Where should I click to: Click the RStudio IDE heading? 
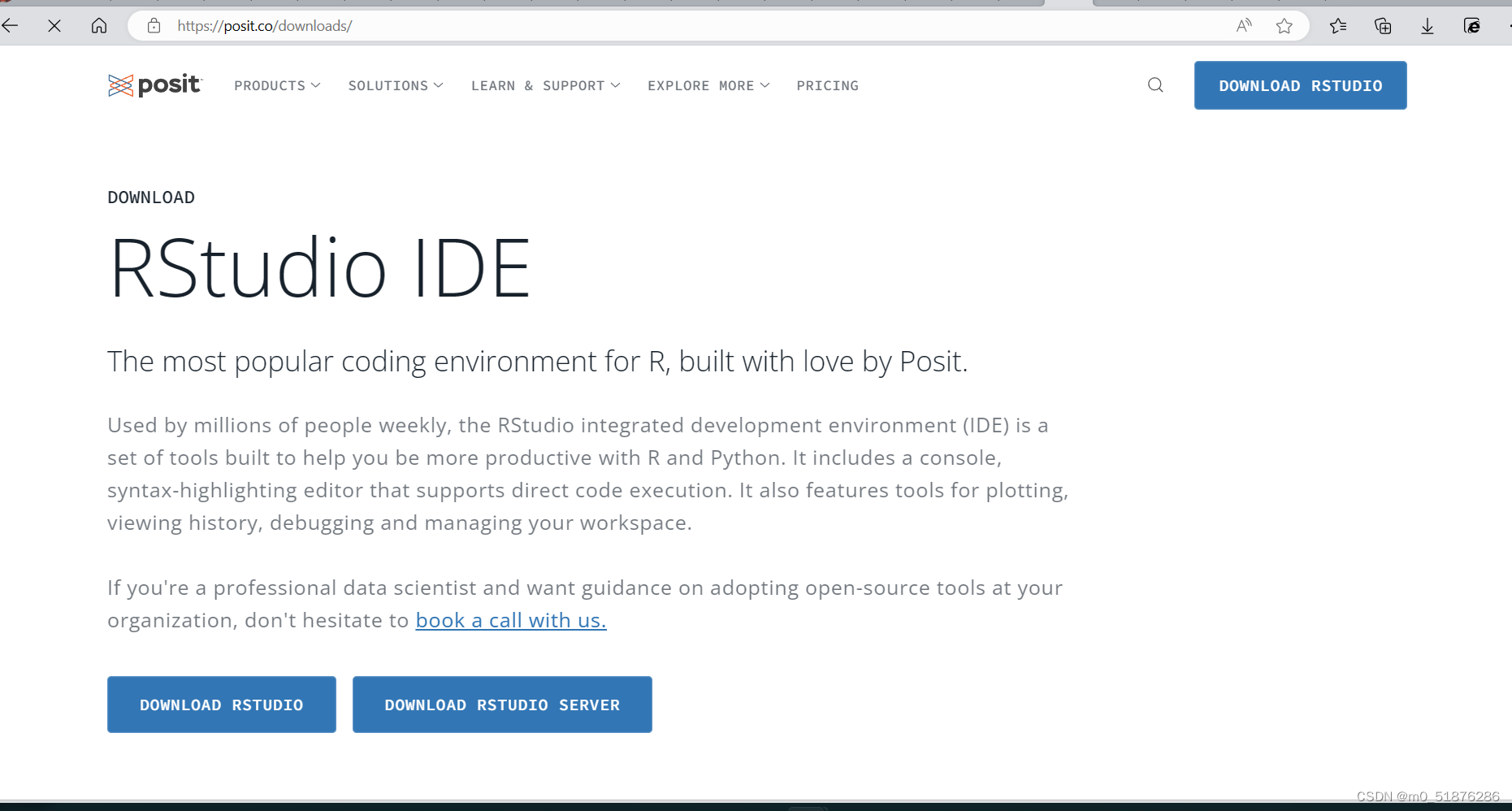320,267
